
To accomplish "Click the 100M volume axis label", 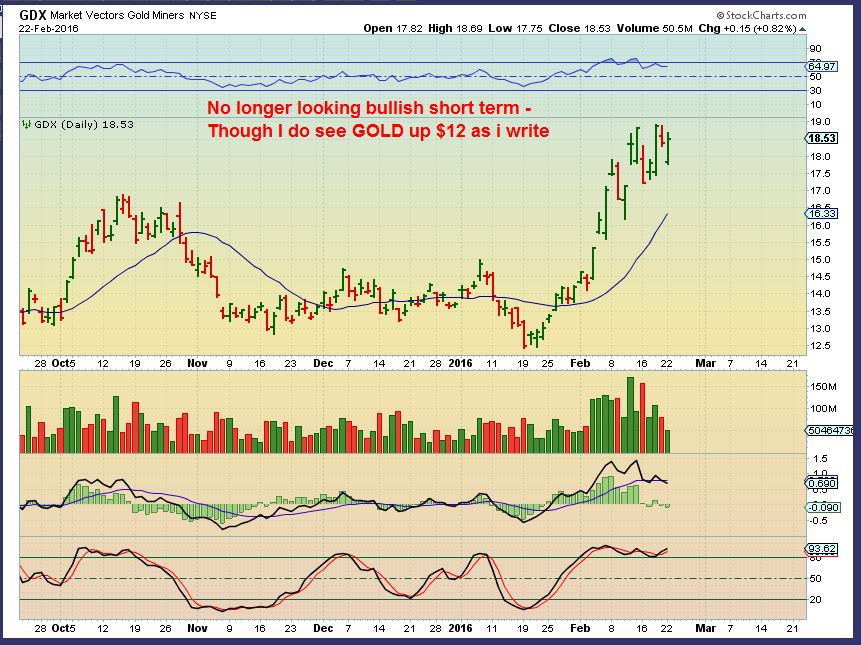I will point(823,409).
